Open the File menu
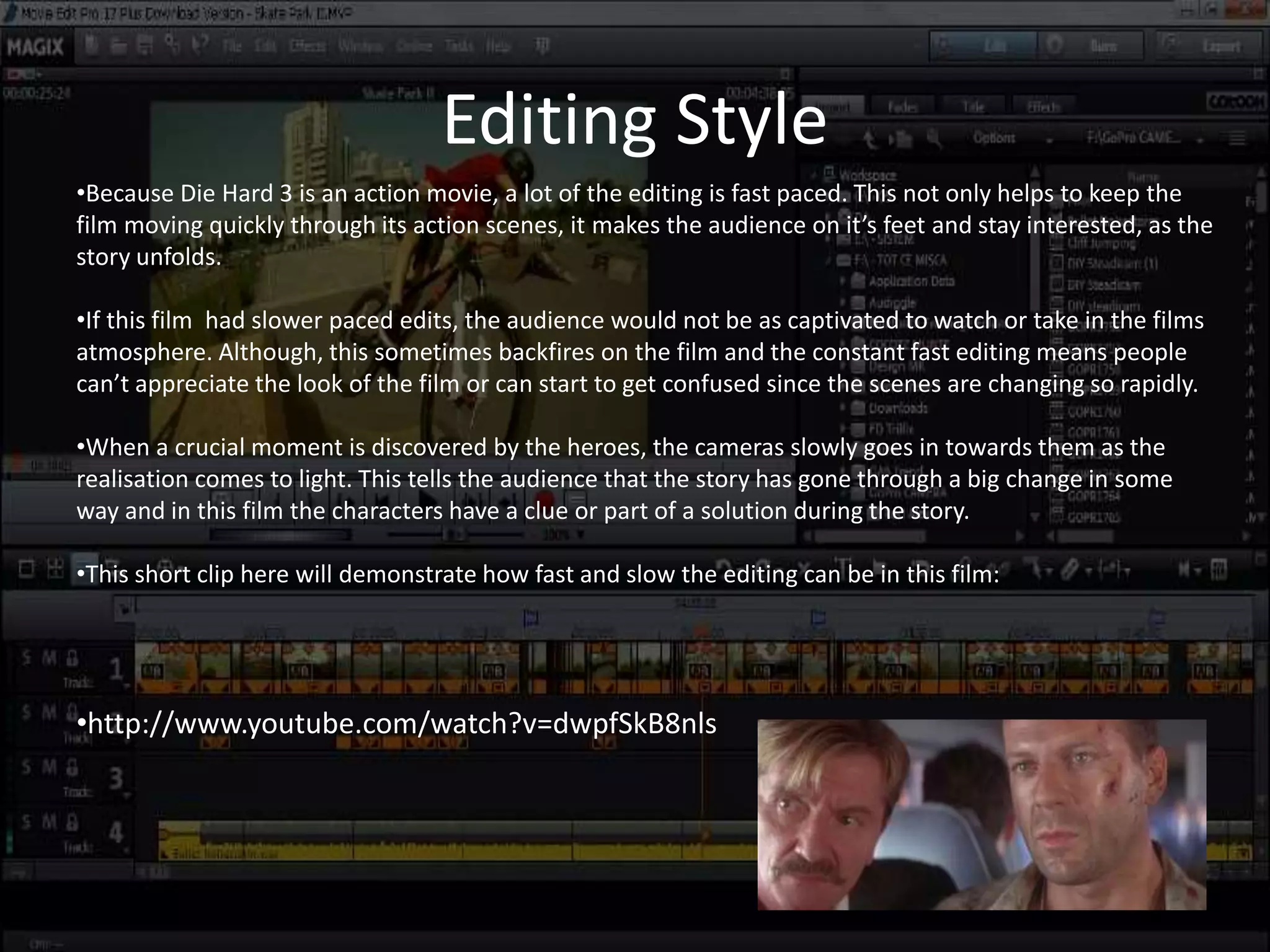This screenshot has height=952, width=1270. (x=232, y=46)
